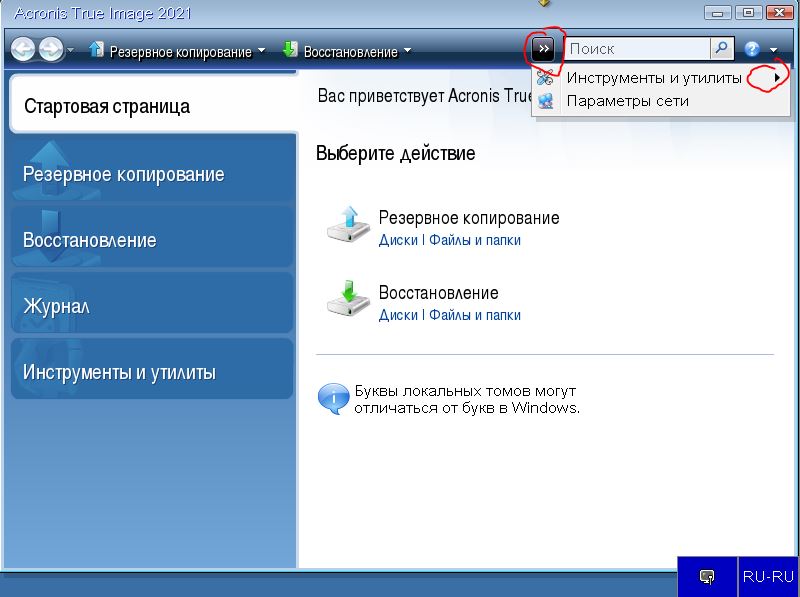Click Файлы и папки link under Восстановление

pyautogui.click(x=475, y=315)
